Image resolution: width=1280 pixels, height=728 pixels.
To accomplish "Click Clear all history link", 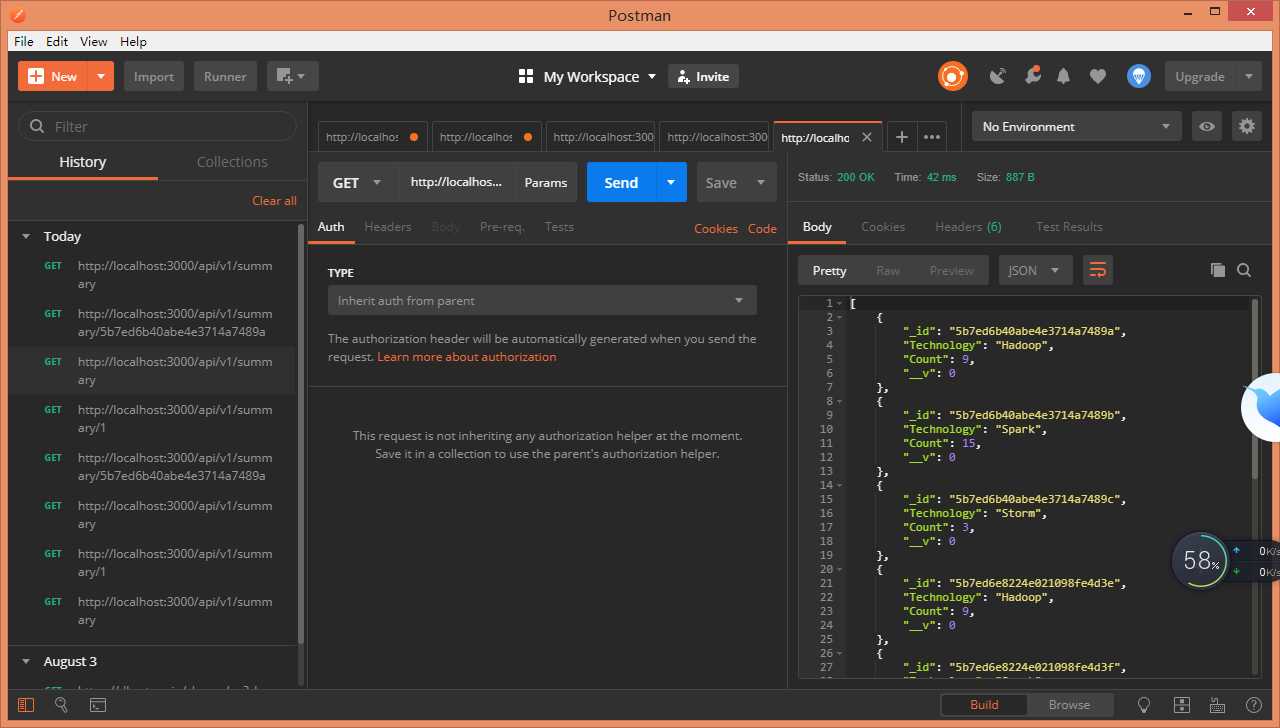I will (x=274, y=200).
